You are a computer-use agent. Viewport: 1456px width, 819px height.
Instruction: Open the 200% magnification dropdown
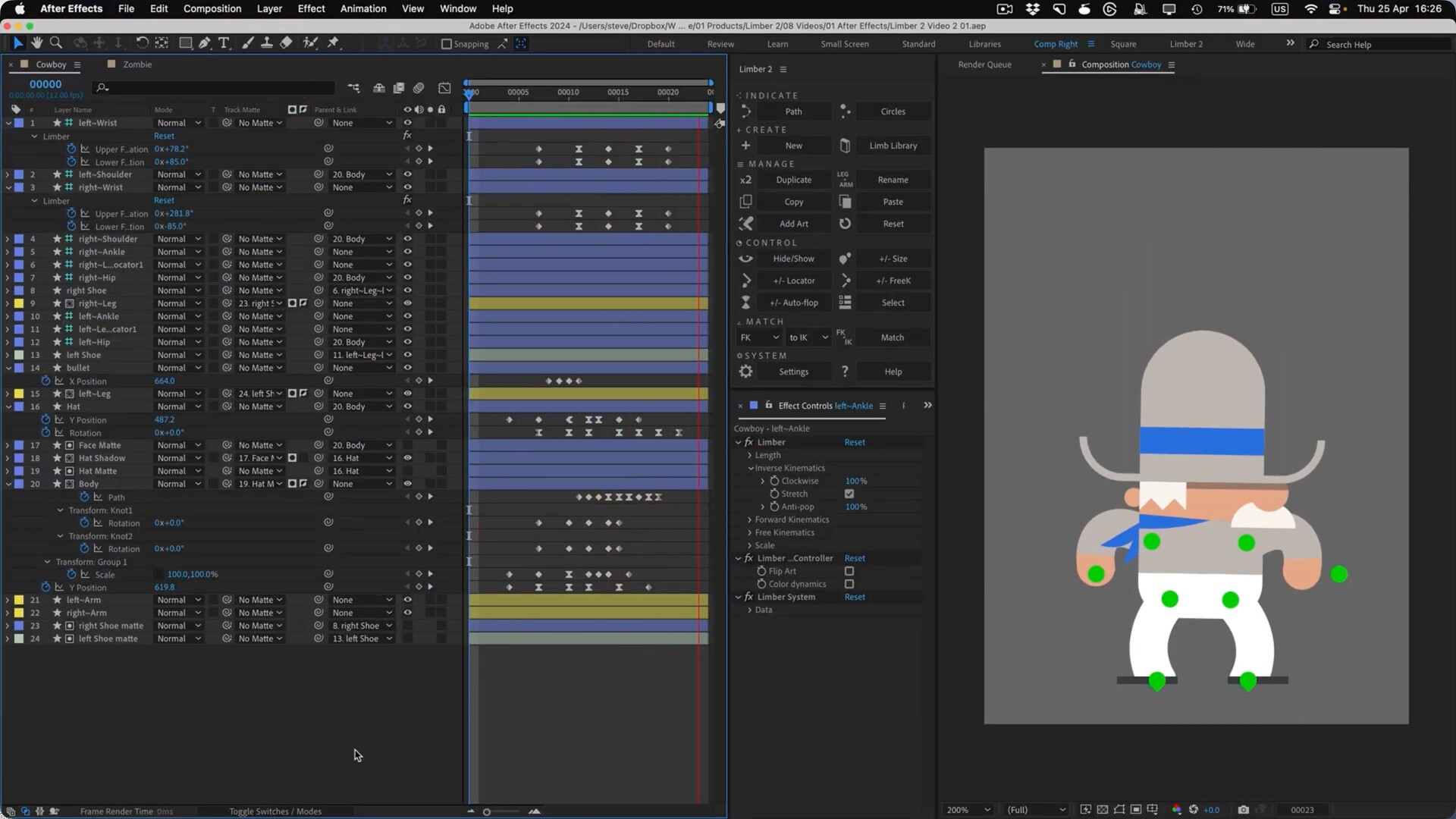(x=968, y=810)
